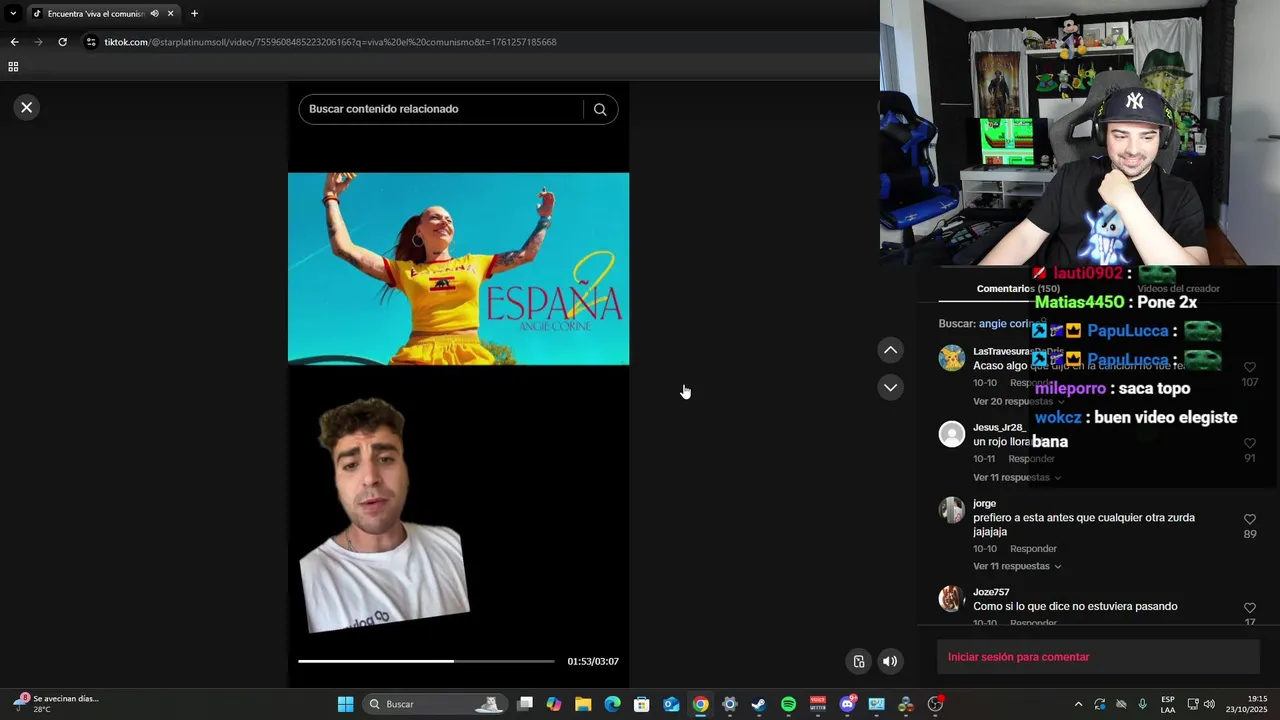Viewport: 1280px width, 720px height.
Task: Open Outlook from the taskbar
Action: 671,704
